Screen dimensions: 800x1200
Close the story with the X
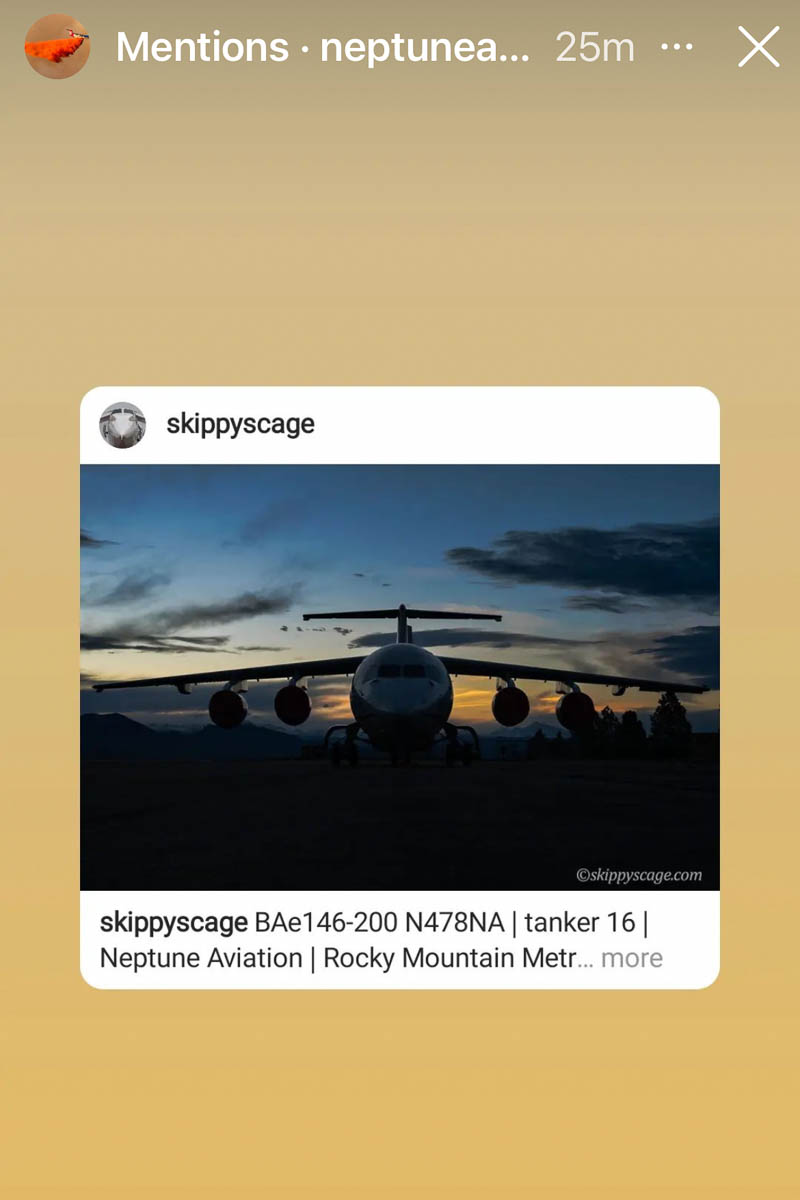[x=759, y=47]
